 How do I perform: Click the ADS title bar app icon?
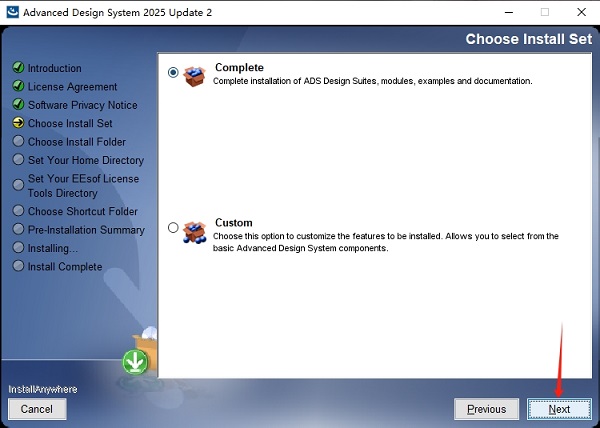(x=14, y=12)
